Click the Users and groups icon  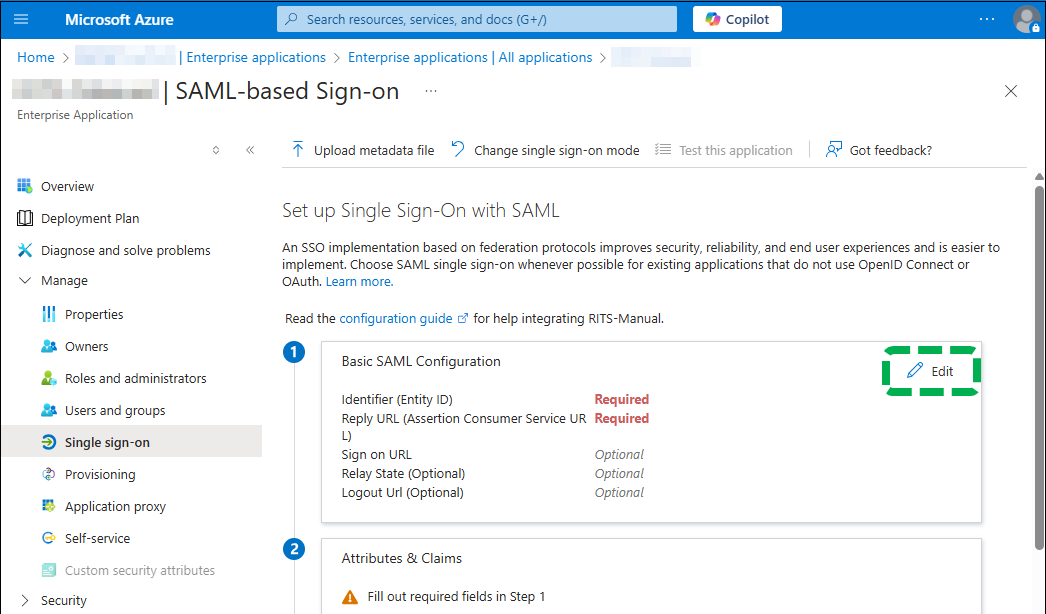[49, 410]
